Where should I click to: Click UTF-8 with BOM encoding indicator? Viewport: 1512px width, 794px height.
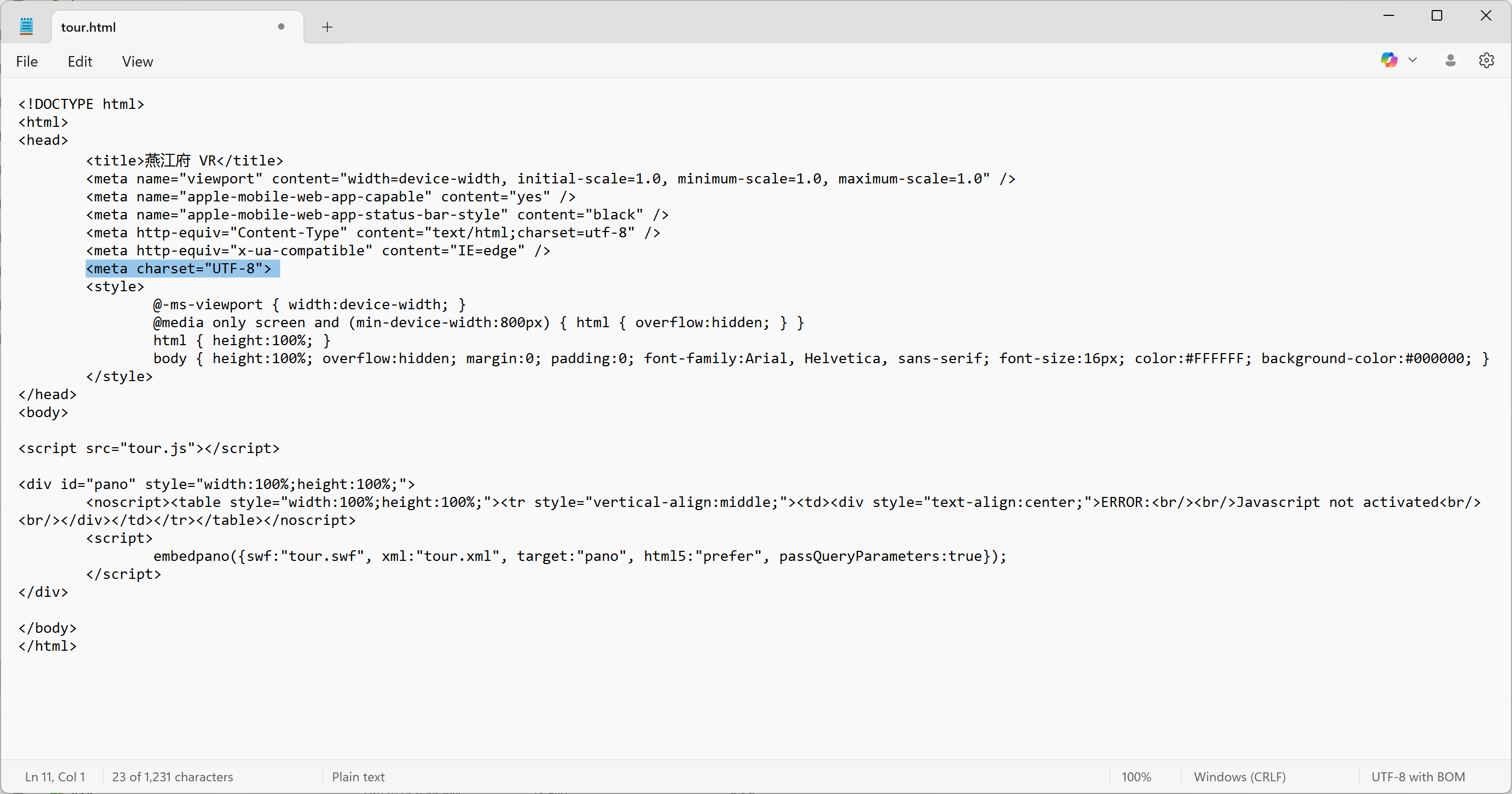point(1417,777)
